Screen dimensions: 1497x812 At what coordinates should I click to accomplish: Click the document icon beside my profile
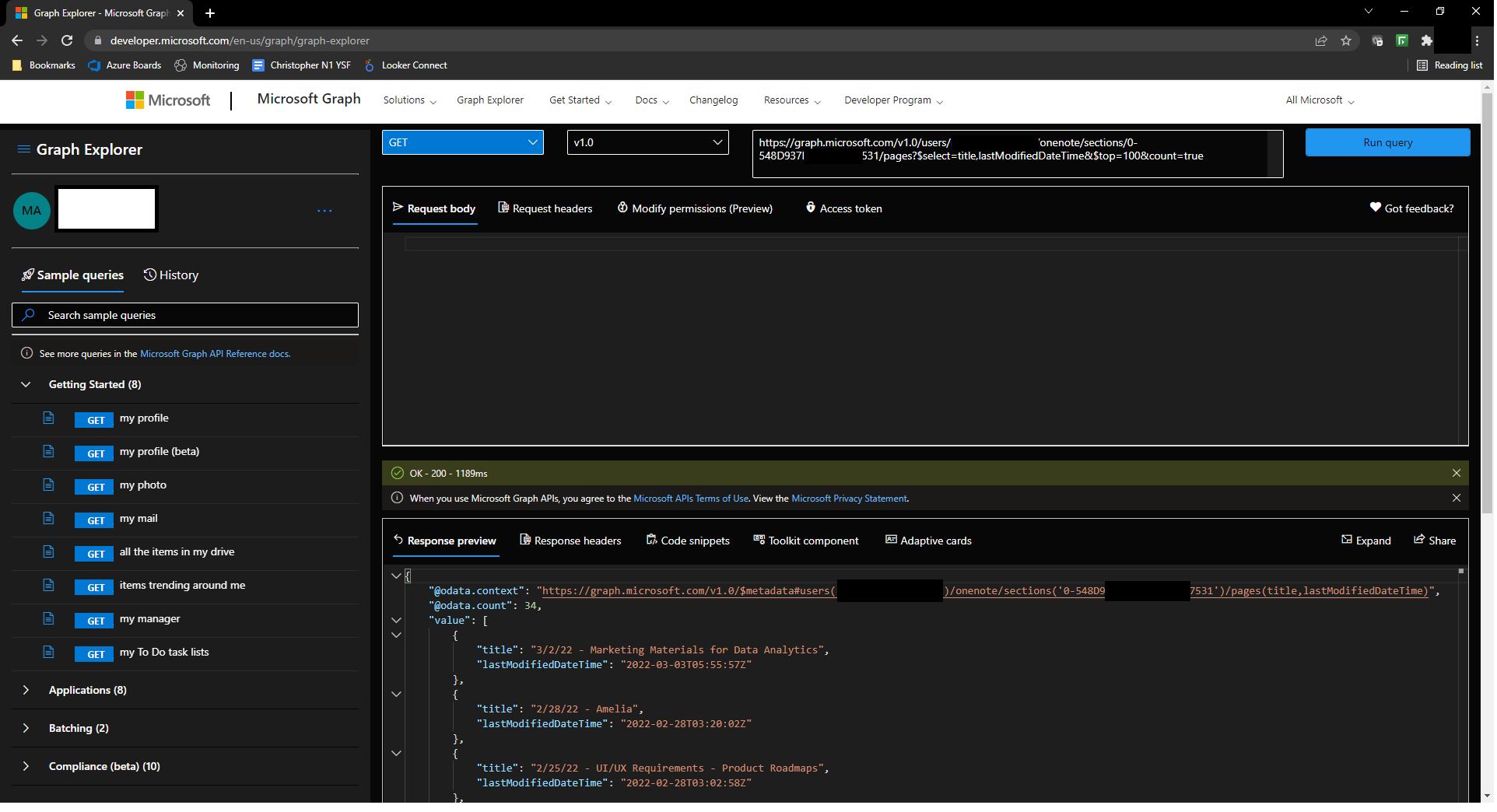[48, 418]
